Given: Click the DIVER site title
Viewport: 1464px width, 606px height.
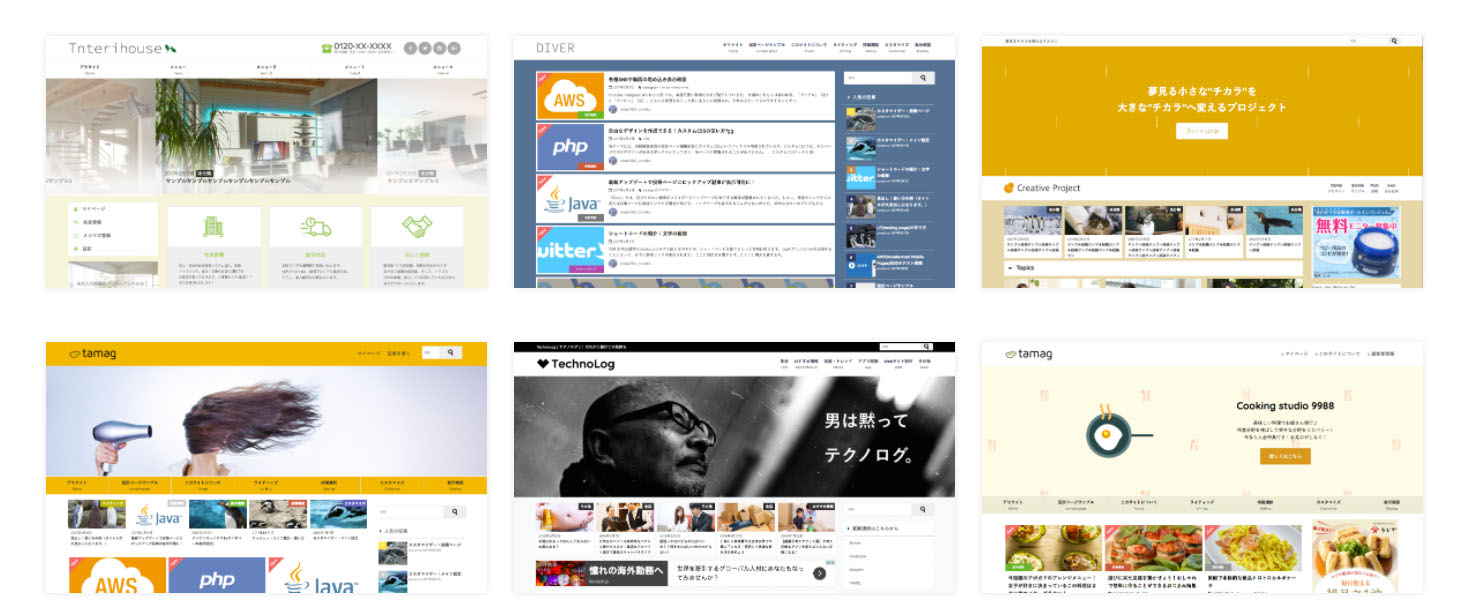Looking at the screenshot, I should [x=555, y=48].
